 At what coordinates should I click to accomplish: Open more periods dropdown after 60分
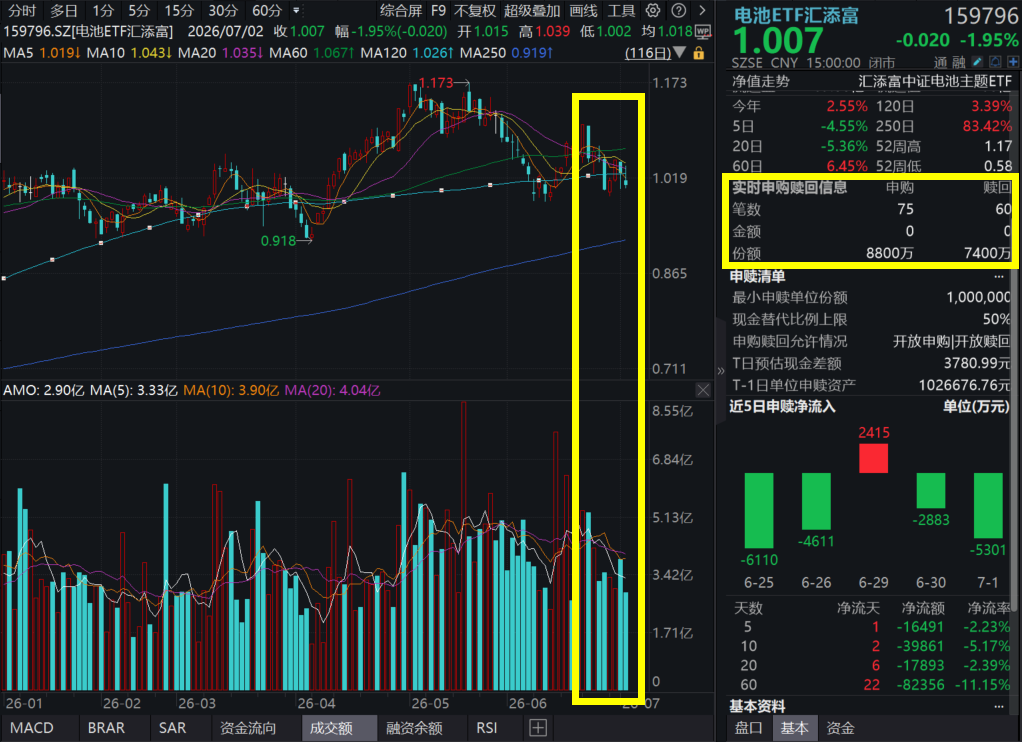tap(297, 10)
